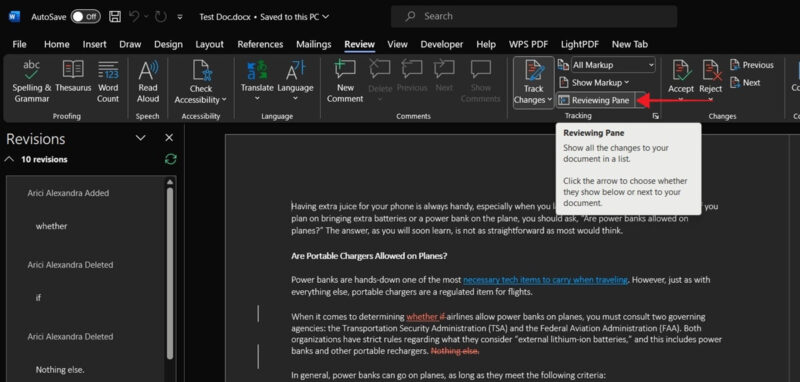This screenshot has width=800, height=382.
Task: Click the Language icon
Action: 295,70
